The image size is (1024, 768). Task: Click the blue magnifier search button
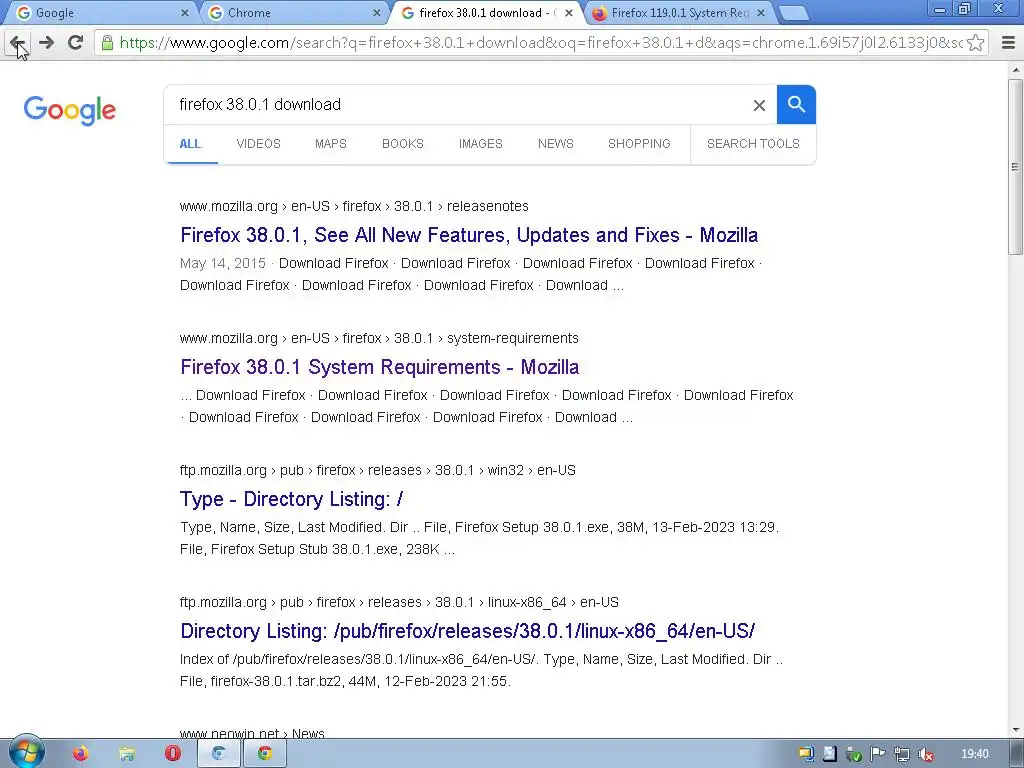tap(796, 104)
